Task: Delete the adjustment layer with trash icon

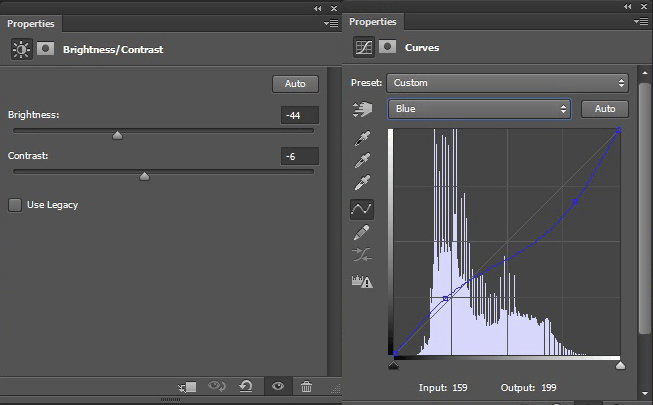Action: click(x=307, y=387)
